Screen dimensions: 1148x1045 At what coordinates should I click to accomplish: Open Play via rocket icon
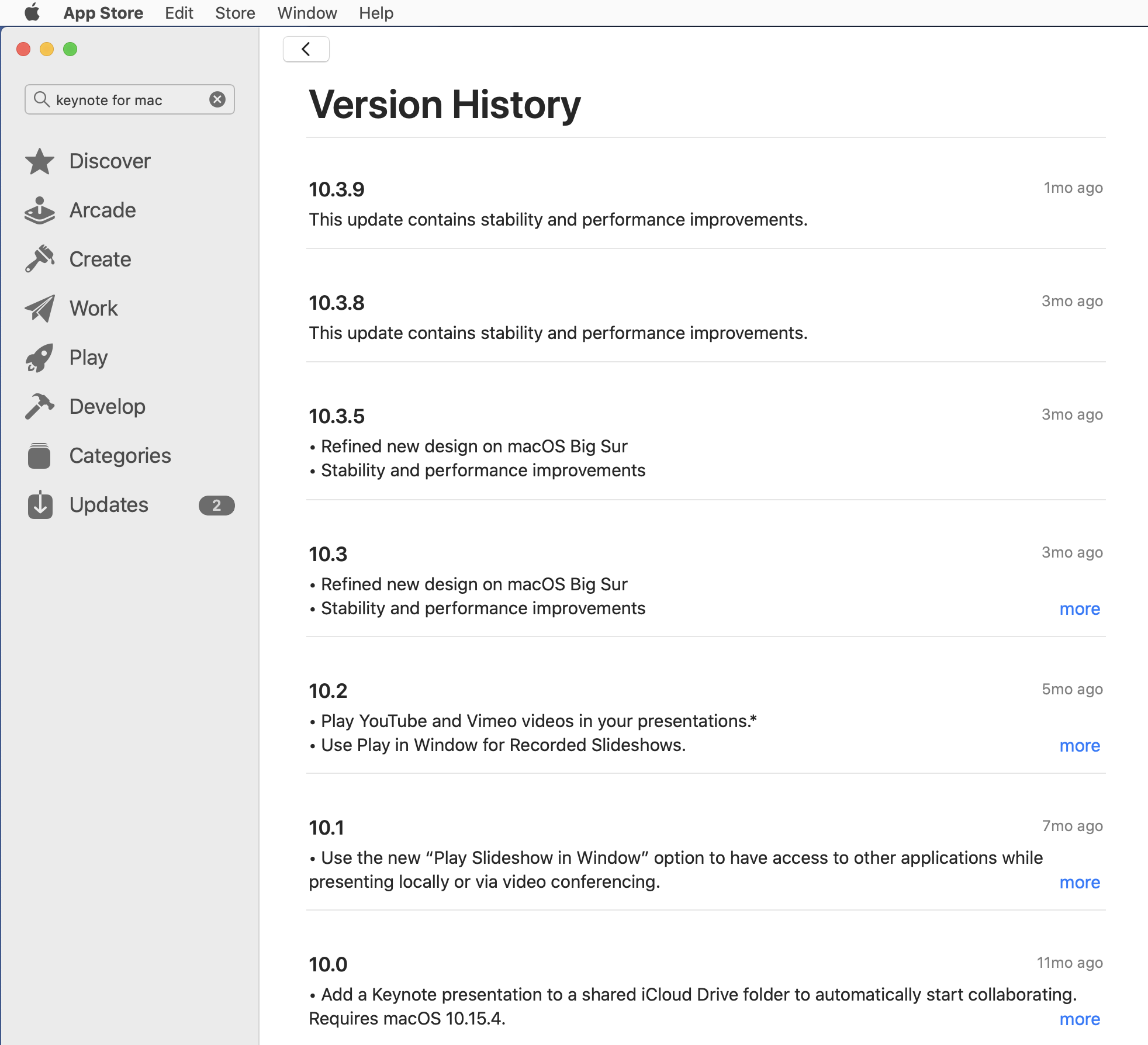(40, 358)
